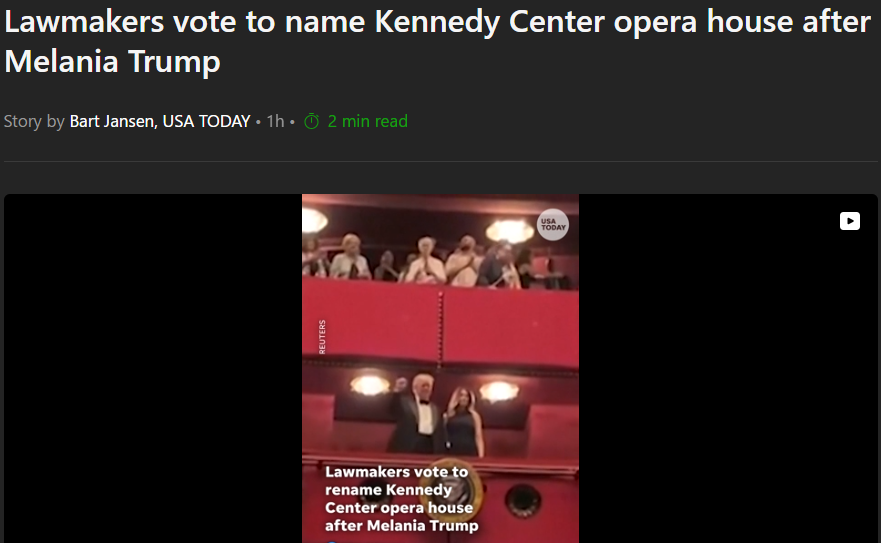Click the vertical REUTERS watermark
Image resolution: width=881 pixels, height=543 pixels.
(x=322, y=337)
